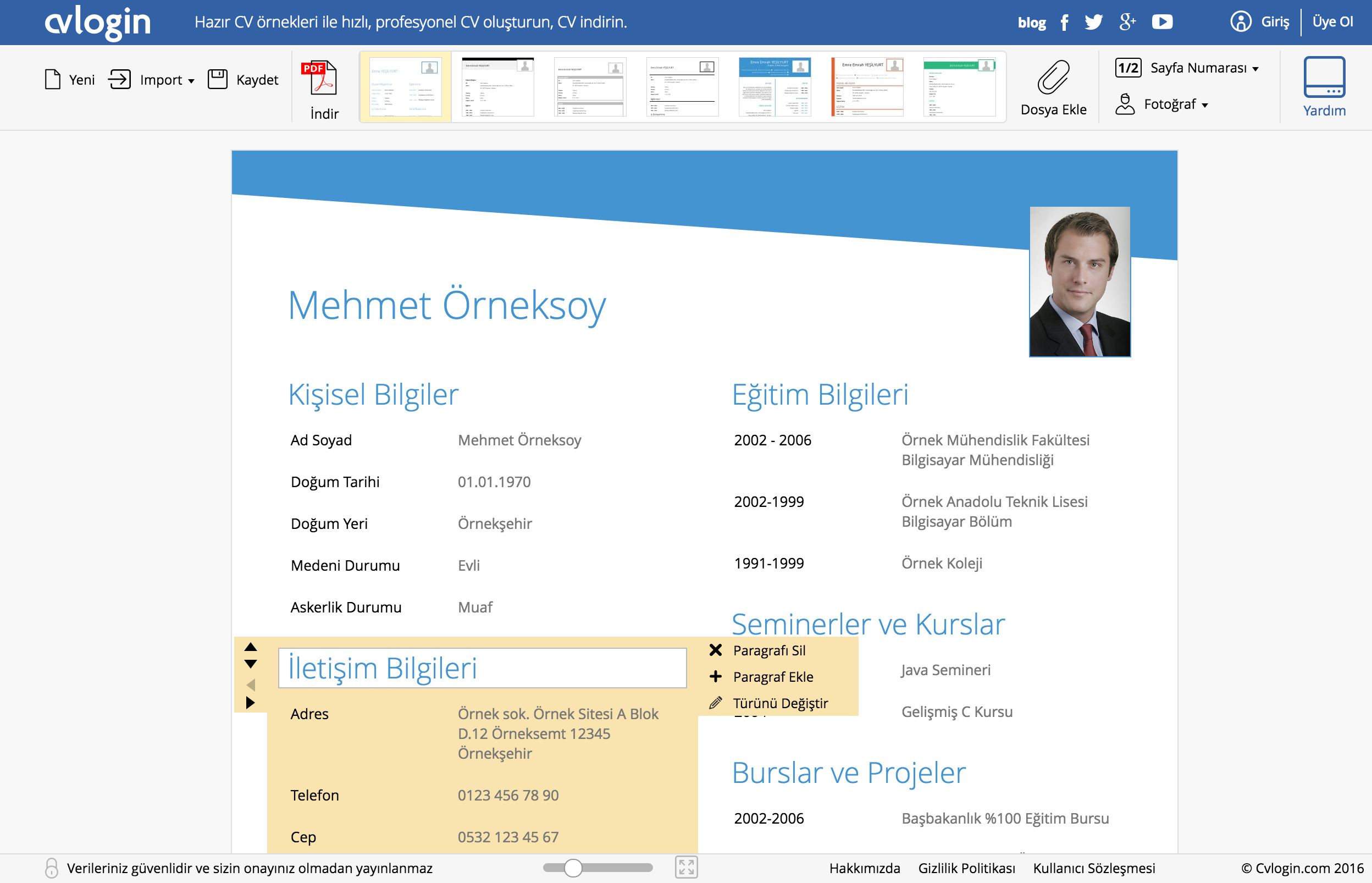Viewport: 1372px width, 883px height.
Task: Click the Başbakanlık %100 Eğitim Bursu entry
Action: click(1005, 819)
